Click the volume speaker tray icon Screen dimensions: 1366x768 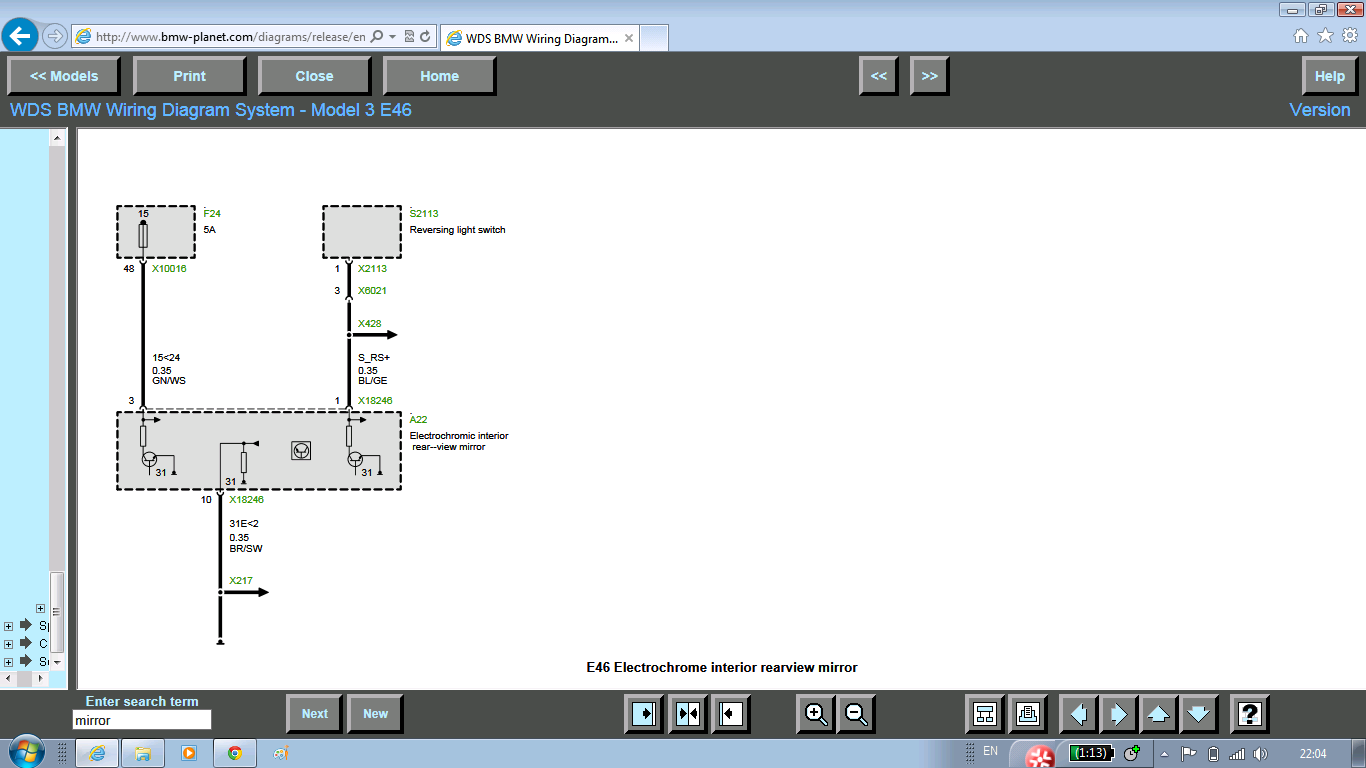click(x=1260, y=753)
